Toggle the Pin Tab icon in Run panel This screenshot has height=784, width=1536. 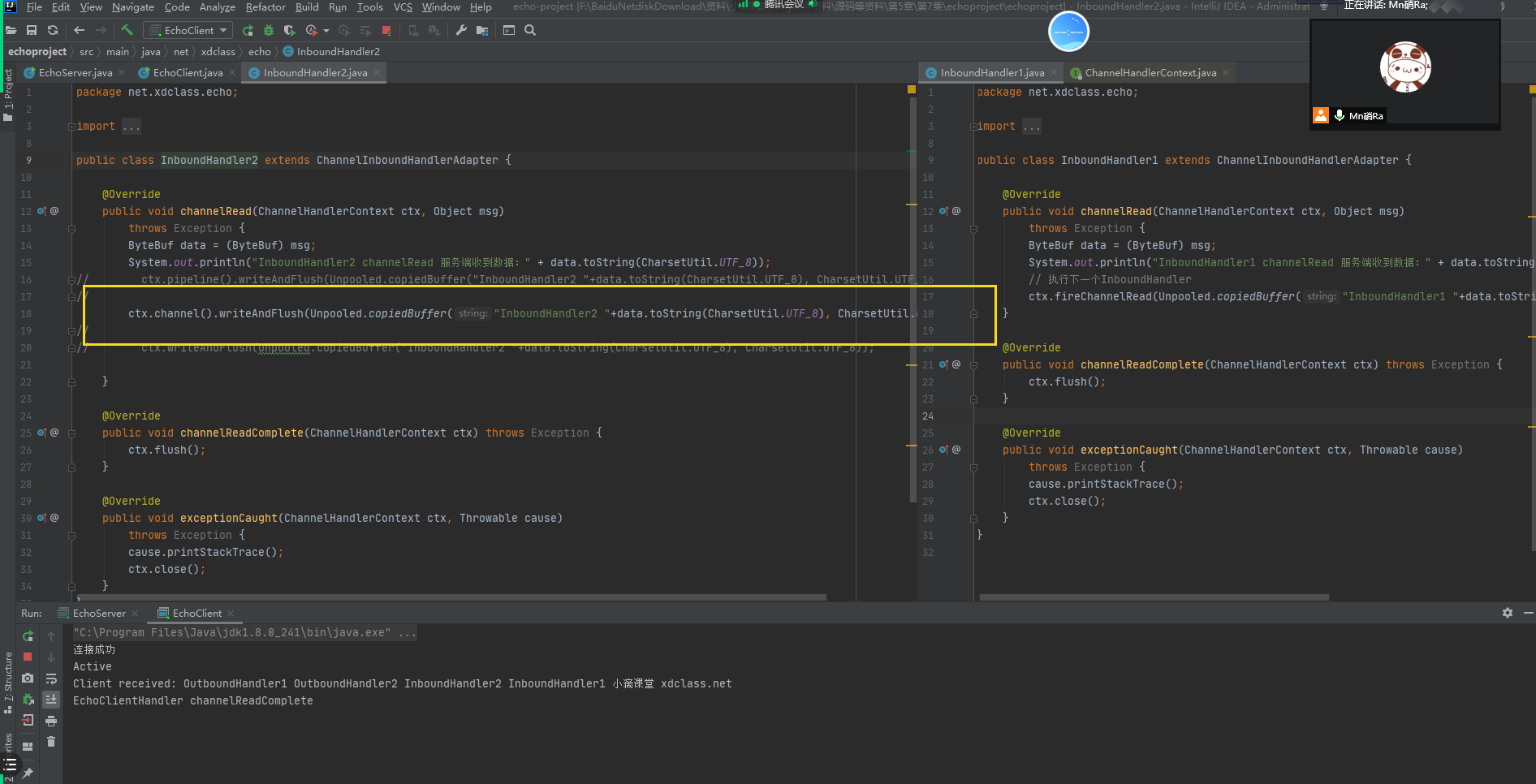pyautogui.click(x=28, y=772)
